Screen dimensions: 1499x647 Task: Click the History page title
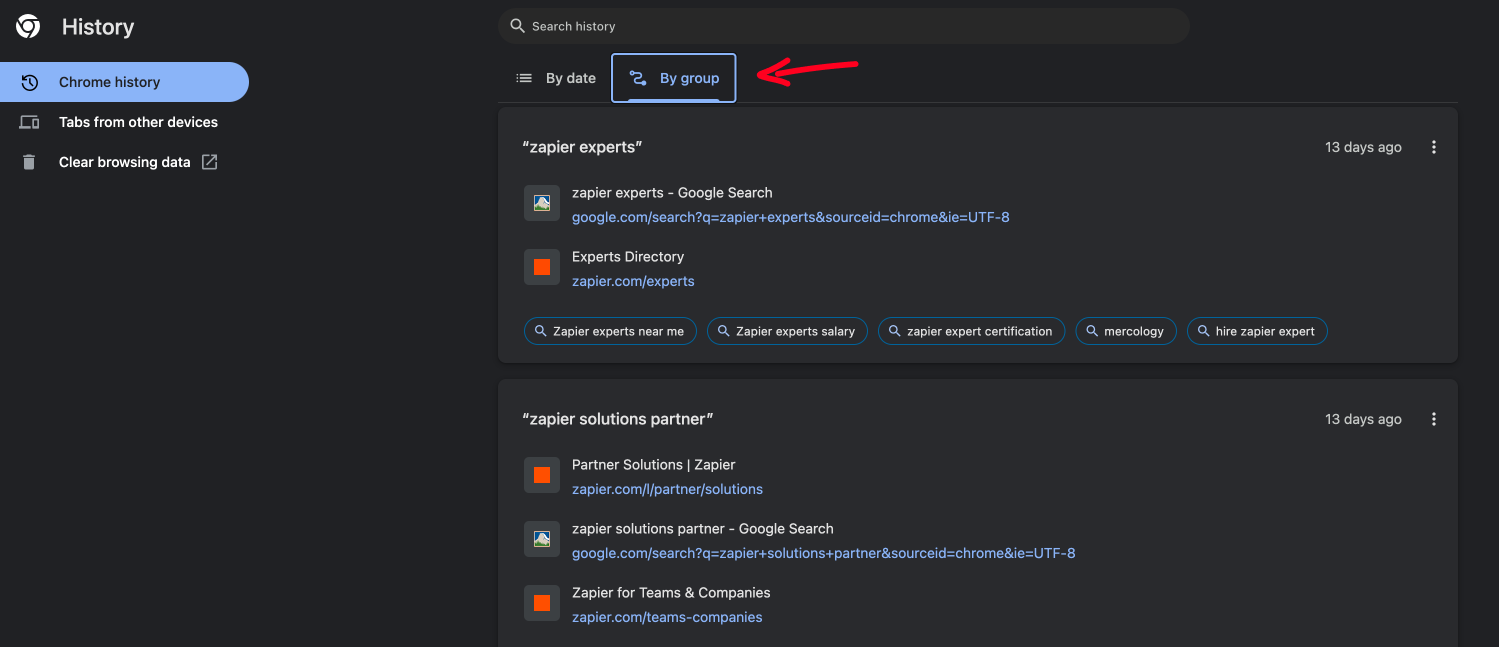pos(98,27)
